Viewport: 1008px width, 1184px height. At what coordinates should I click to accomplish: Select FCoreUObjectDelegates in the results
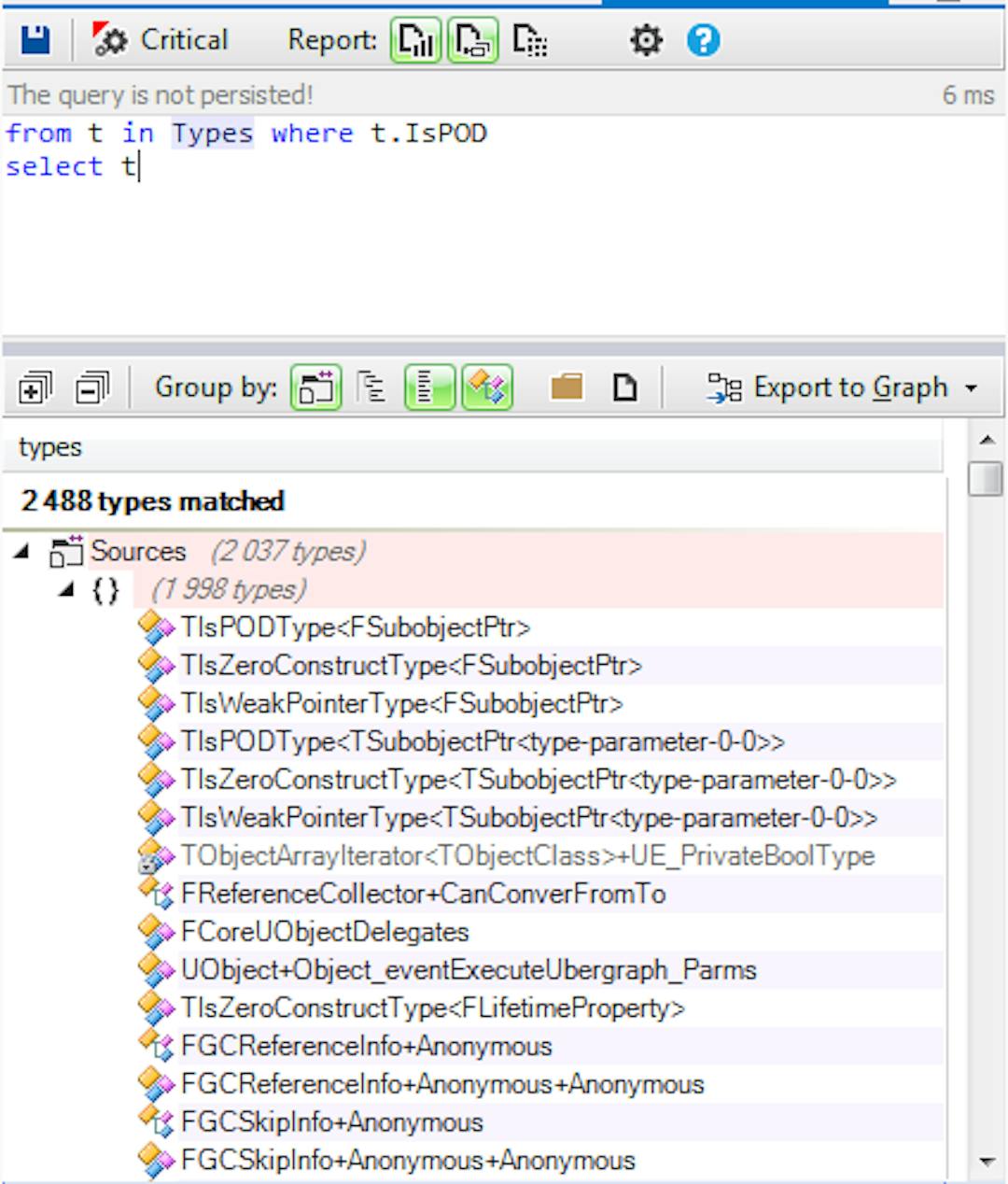point(324,932)
